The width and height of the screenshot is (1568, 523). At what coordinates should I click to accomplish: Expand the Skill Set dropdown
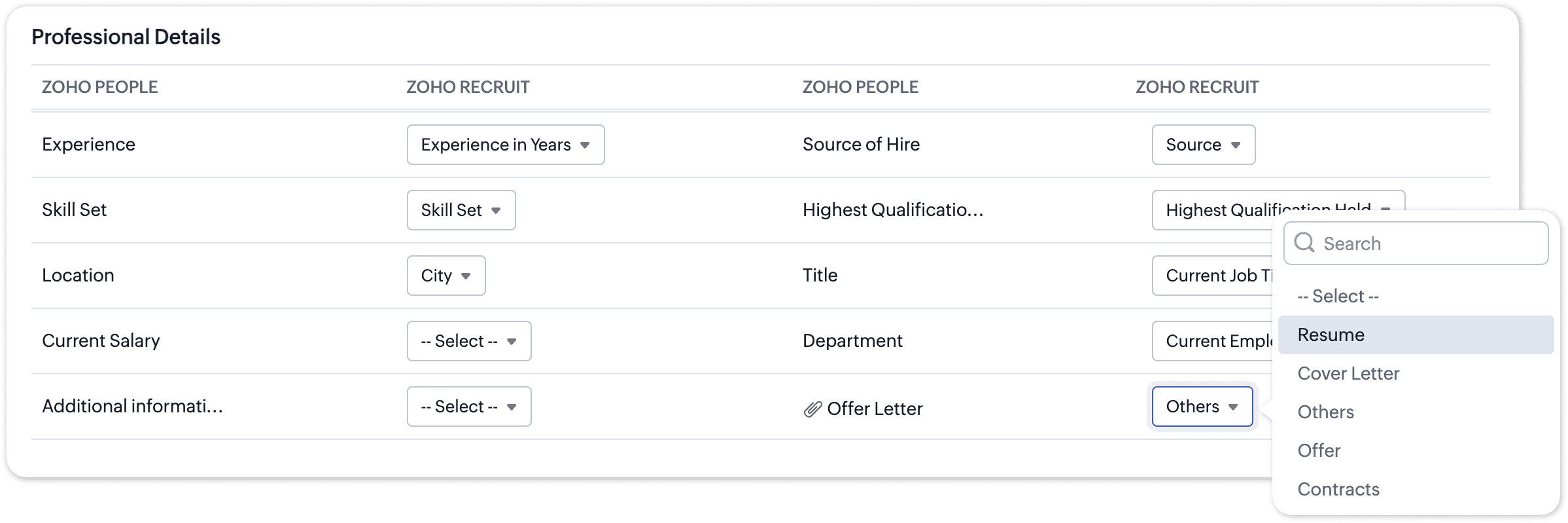point(461,210)
